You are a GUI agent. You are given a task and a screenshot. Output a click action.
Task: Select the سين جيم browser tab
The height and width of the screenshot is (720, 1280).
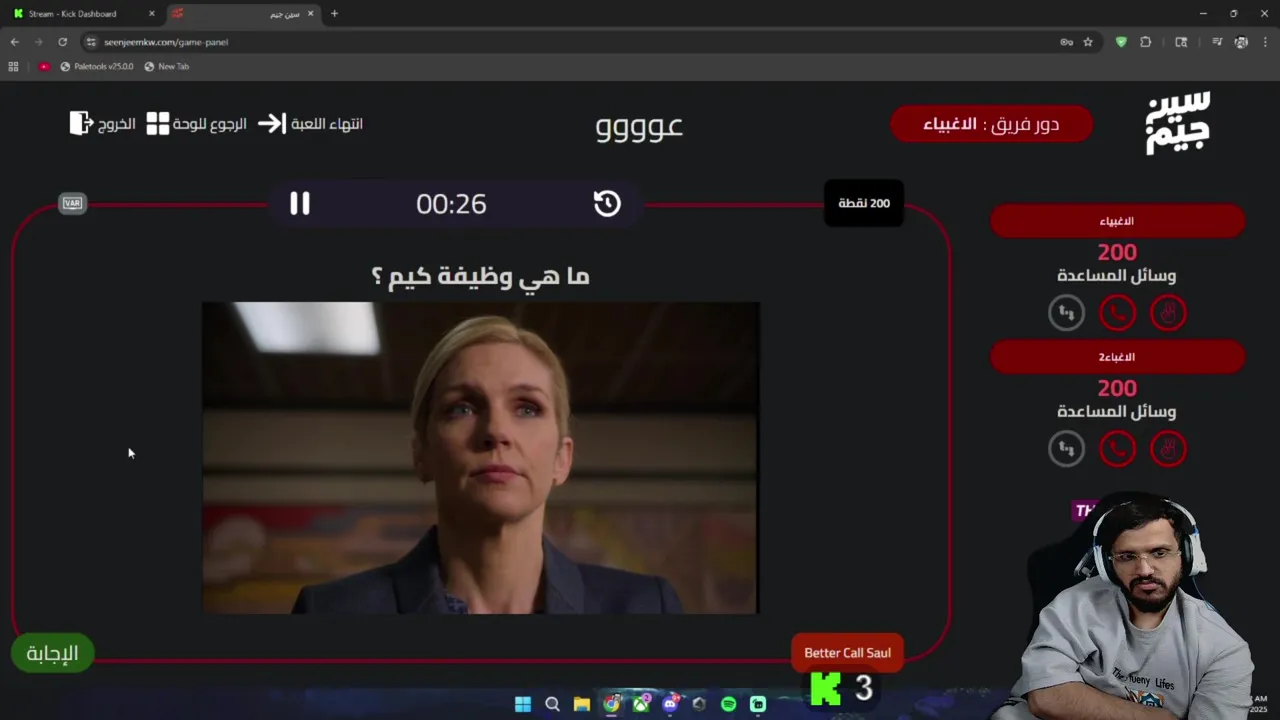coord(243,14)
